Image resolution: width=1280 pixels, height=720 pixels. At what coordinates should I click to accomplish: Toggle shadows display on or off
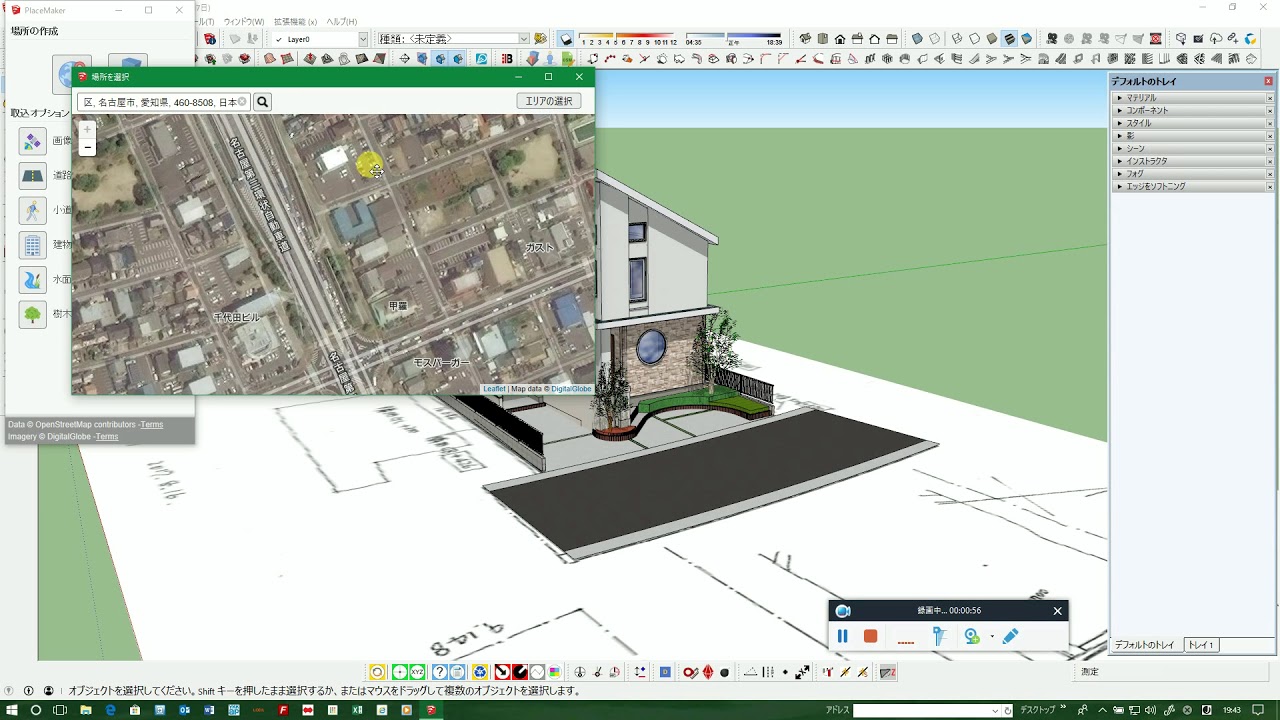(x=566, y=39)
